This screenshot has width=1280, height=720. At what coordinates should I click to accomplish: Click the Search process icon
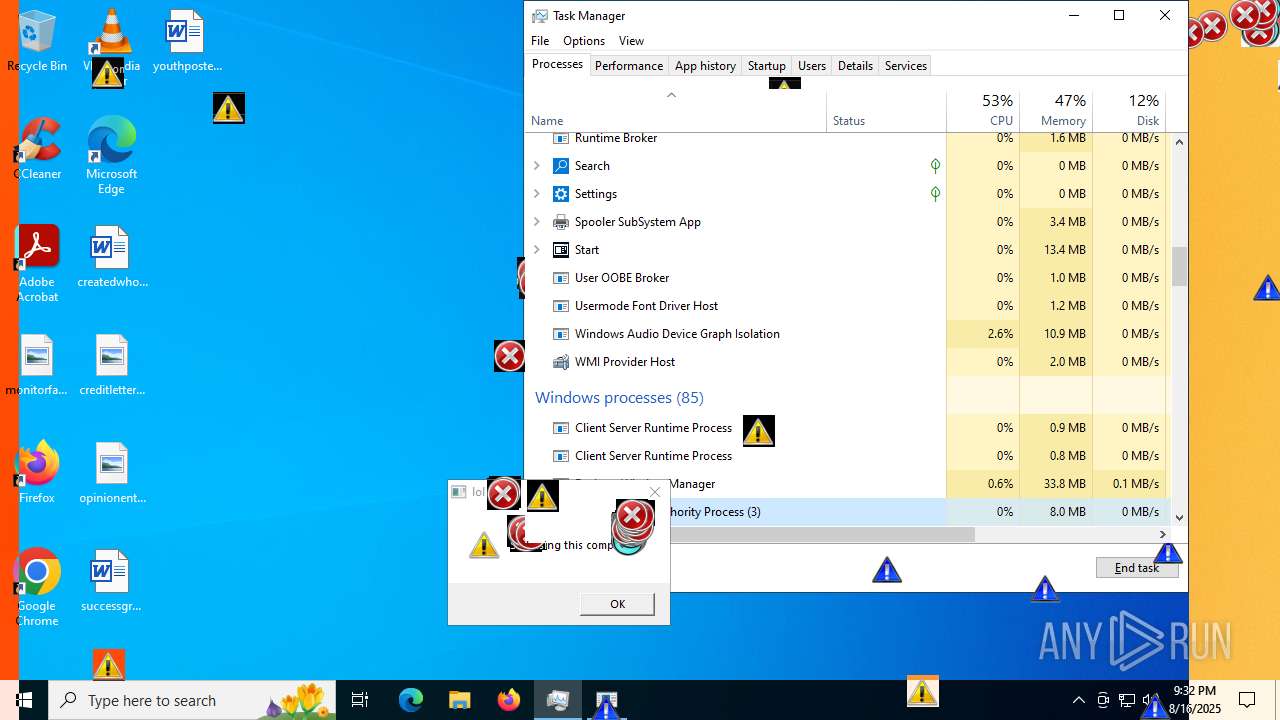pyautogui.click(x=561, y=166)
